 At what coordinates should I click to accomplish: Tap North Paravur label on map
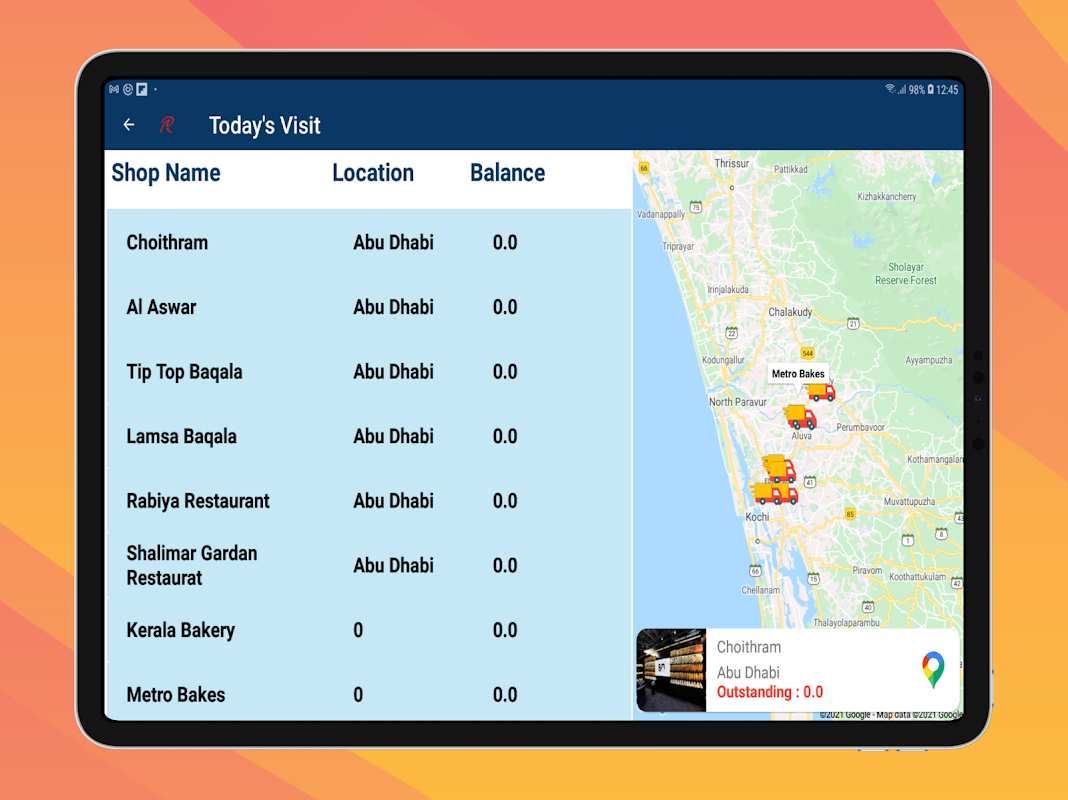pyautogui.click(x=738, y=402)
